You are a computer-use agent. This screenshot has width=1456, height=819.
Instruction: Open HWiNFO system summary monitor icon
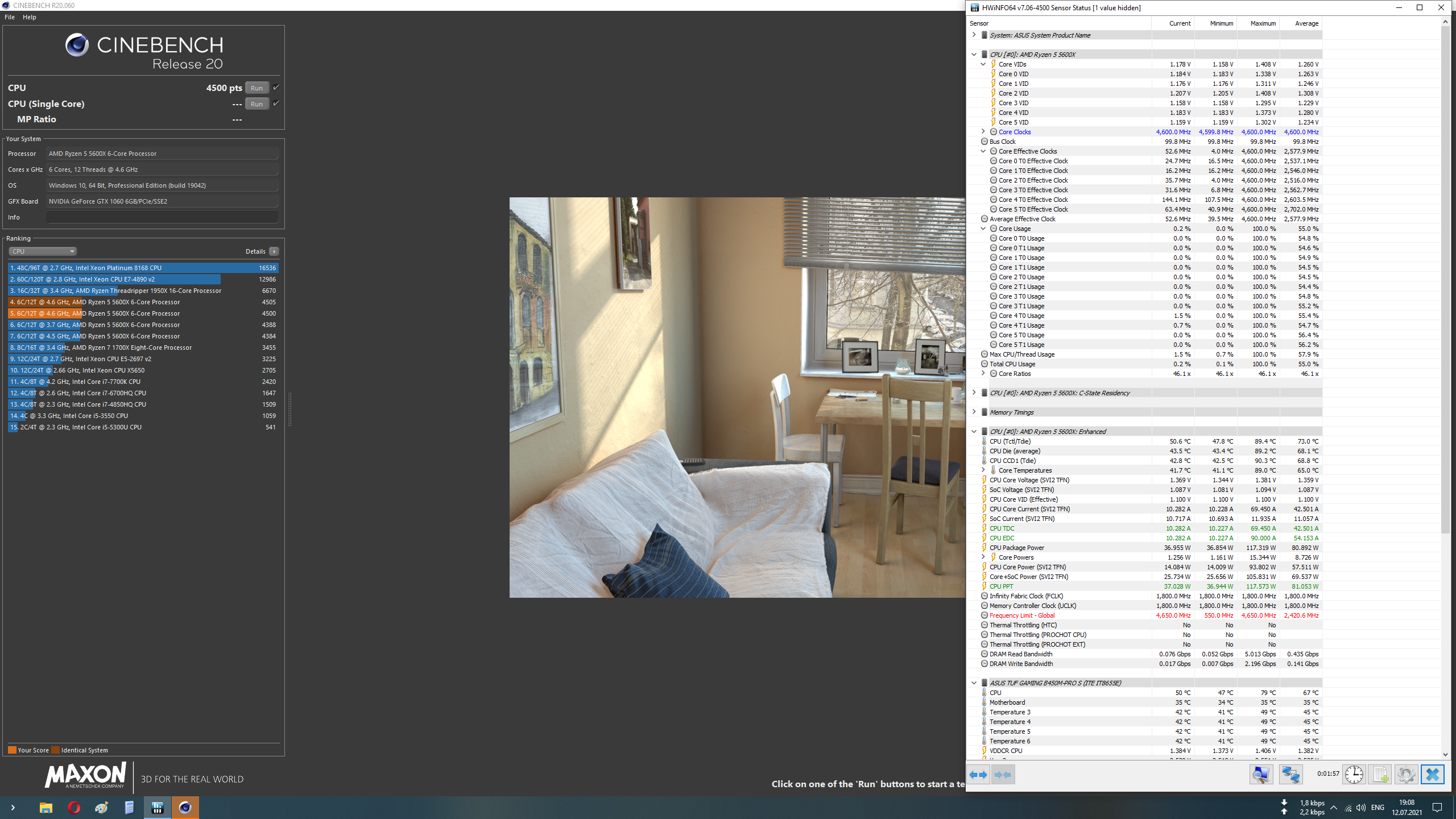[x=1261, y=775]
